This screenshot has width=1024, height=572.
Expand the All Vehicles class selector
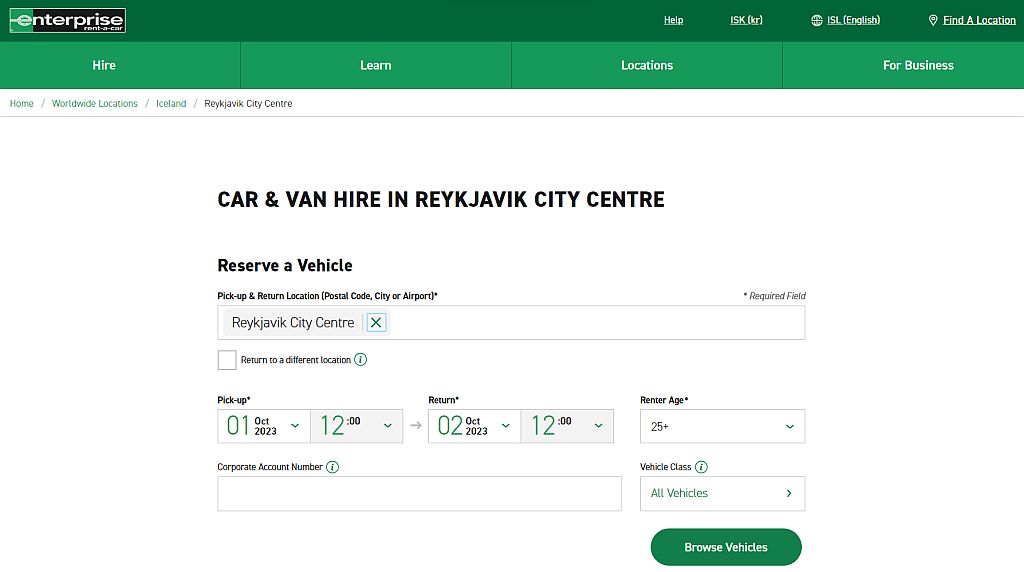(x=722, y=494)
